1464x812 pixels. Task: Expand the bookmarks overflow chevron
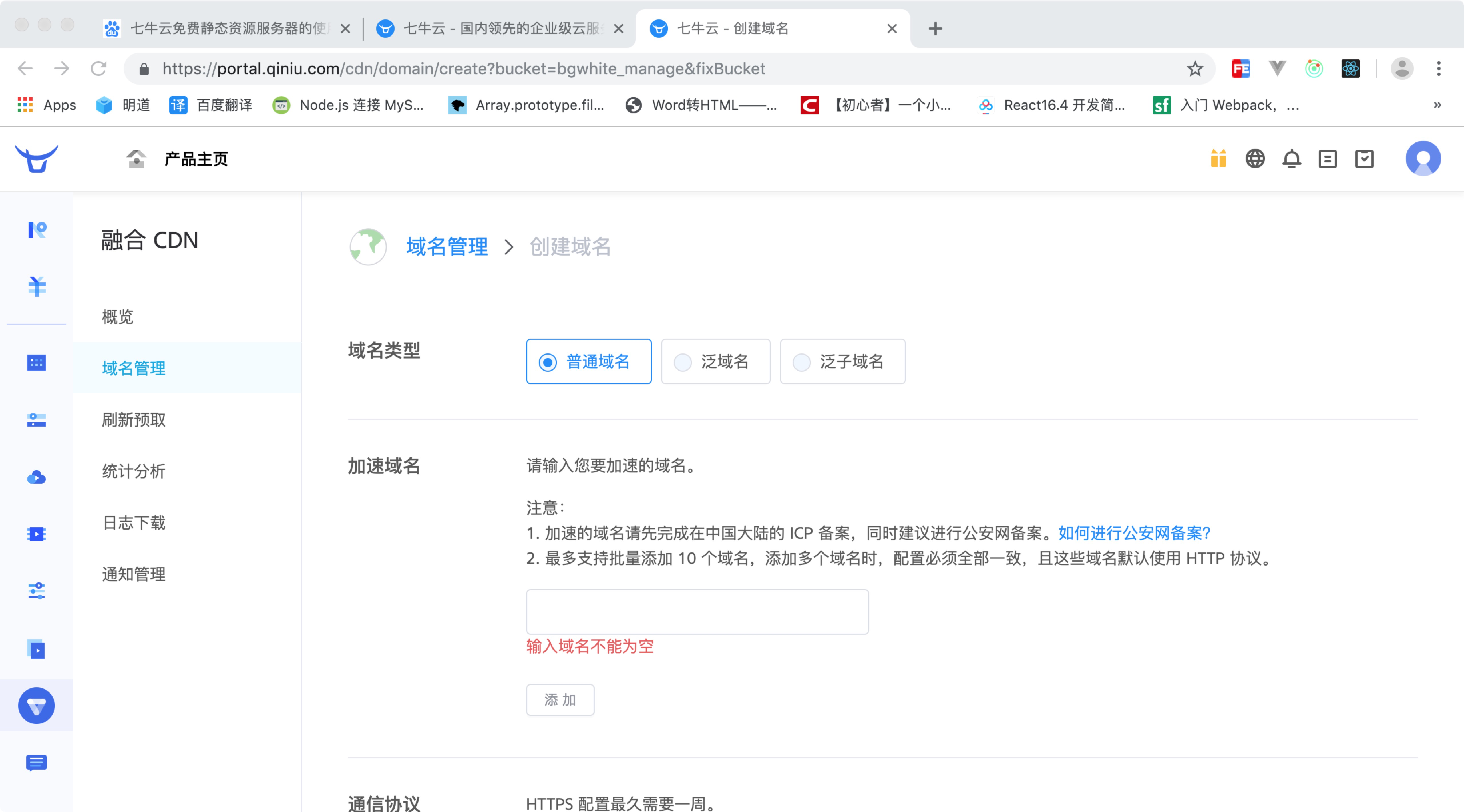coord(1437,105)
